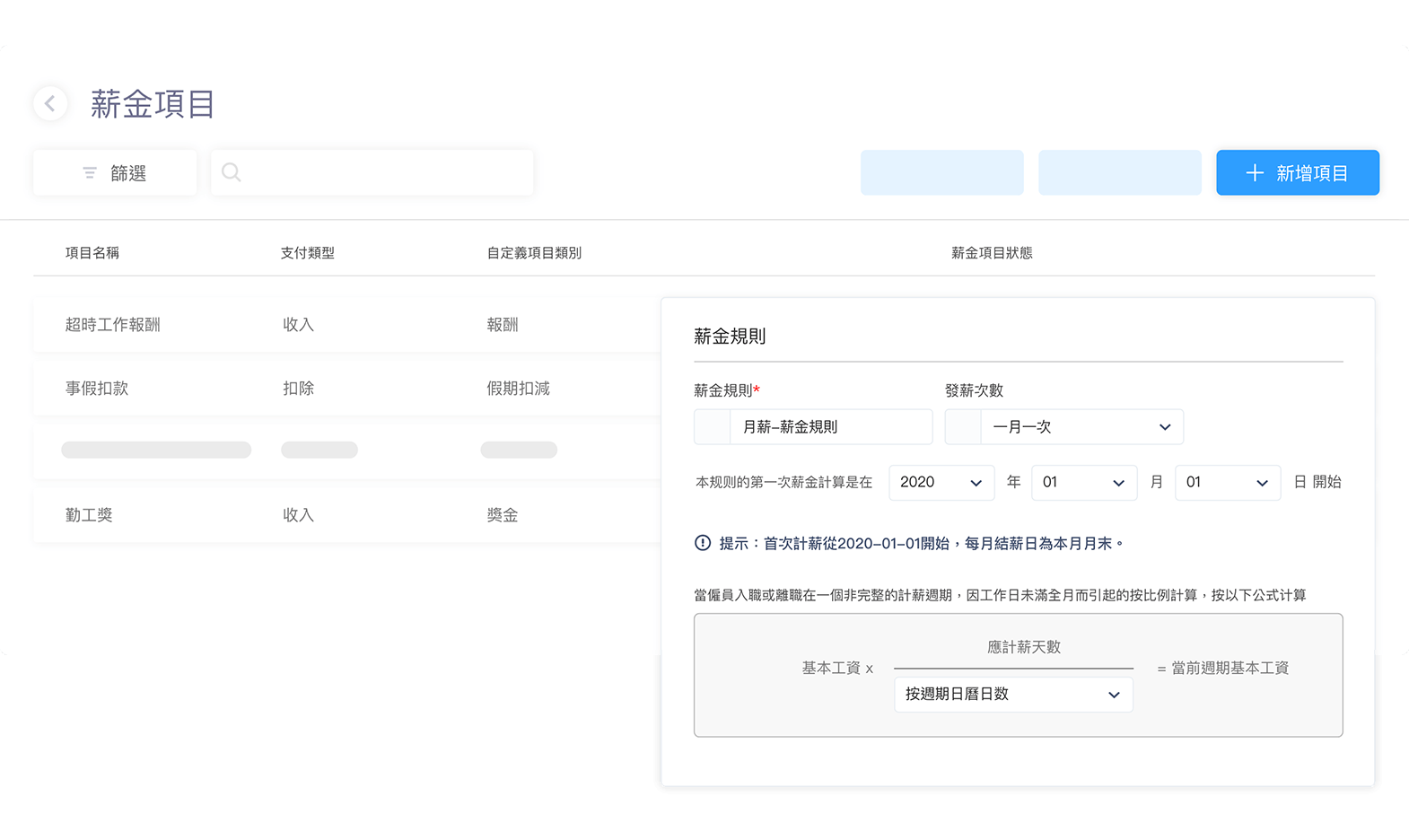Expand the 按週期日曆日数 dropdown
Screen dimensions: 1409x840
coord(1013,695)
